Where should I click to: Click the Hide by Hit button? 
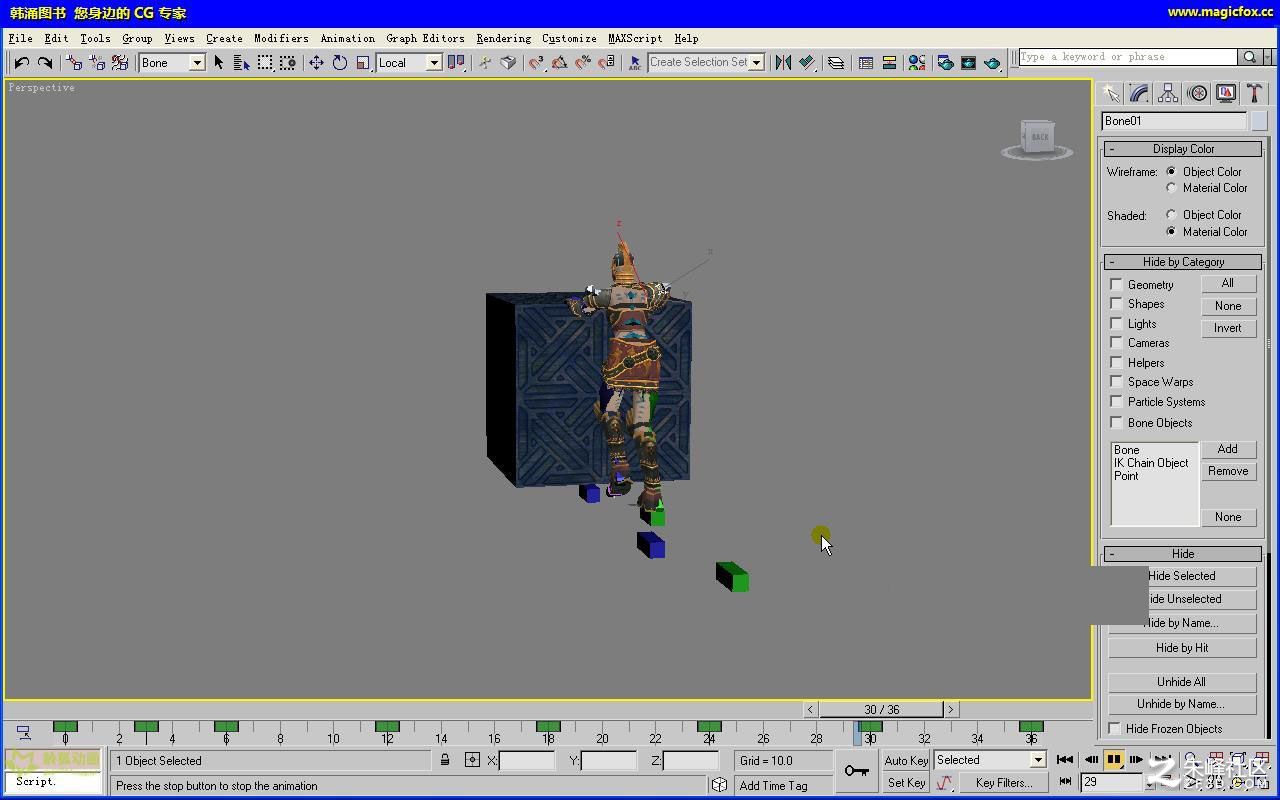[x=1182, y=648]
